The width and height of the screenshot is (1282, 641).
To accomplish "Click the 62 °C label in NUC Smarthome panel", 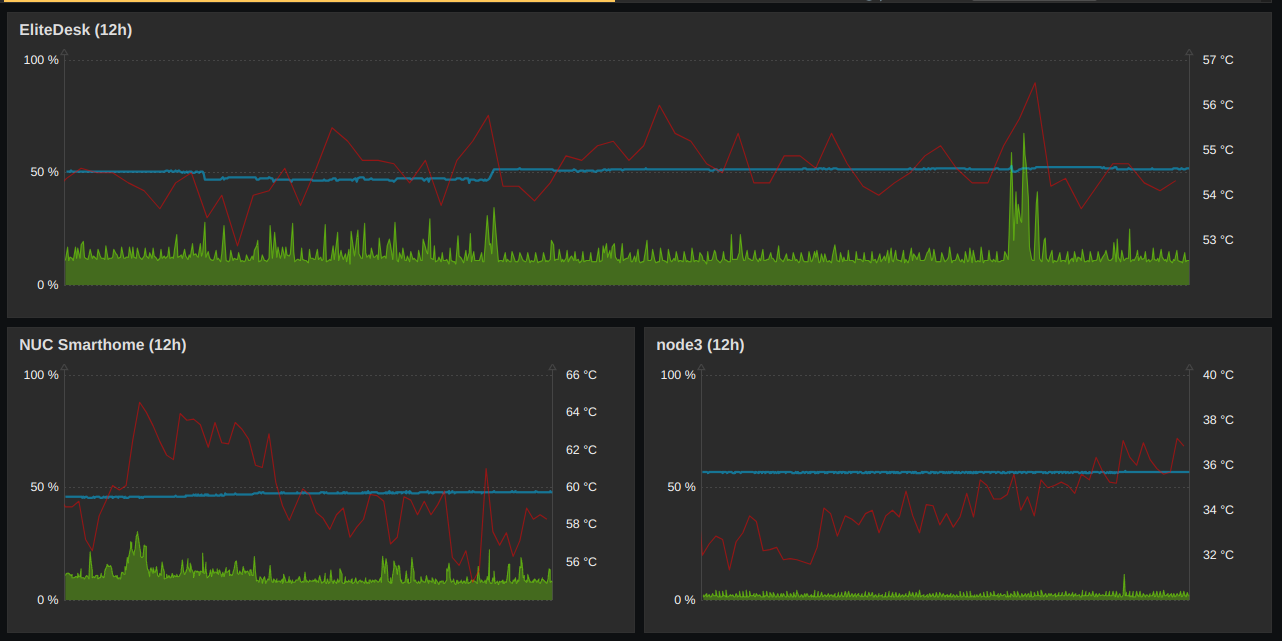I will 581,450.
